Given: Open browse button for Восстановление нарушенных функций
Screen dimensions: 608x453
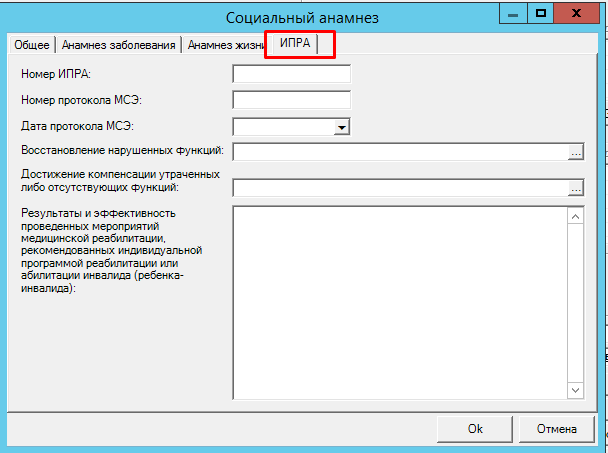Looking at the screenshot, I should [x=575, y=152].
